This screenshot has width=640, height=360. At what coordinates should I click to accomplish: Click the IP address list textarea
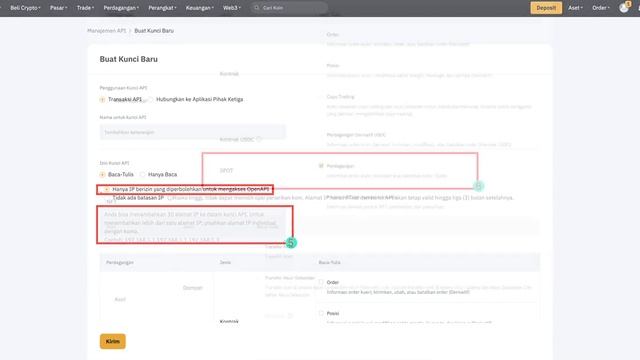(x=193, y=225)
